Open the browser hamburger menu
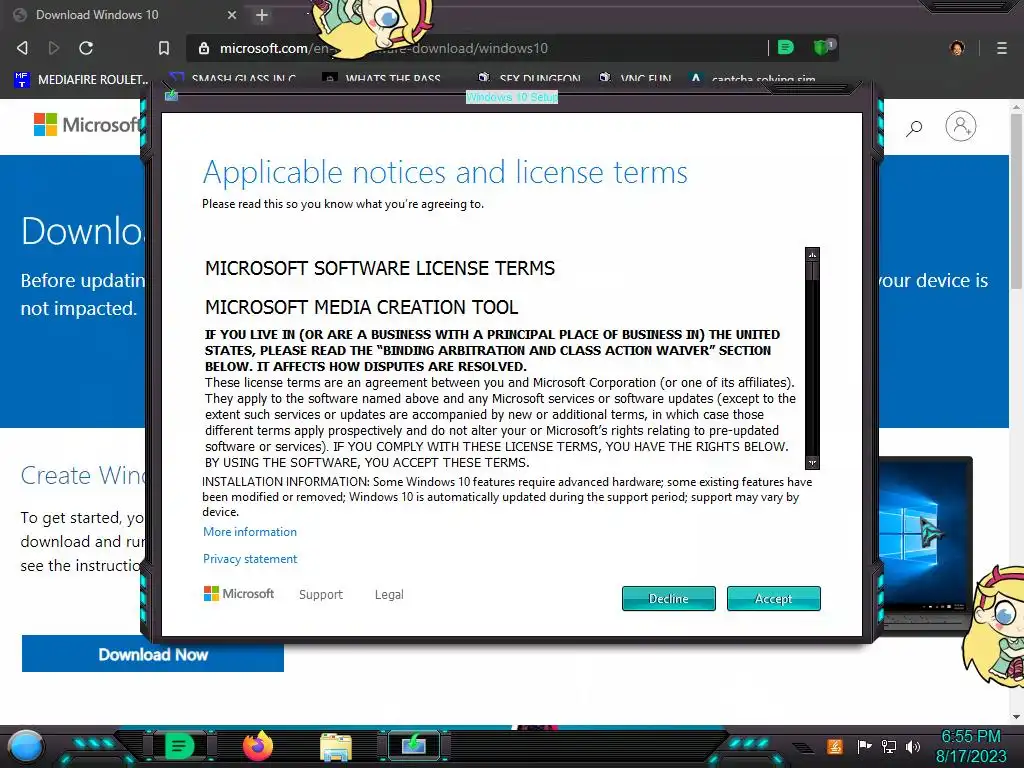The image size is (1024, 768). tap(1002, 48)
